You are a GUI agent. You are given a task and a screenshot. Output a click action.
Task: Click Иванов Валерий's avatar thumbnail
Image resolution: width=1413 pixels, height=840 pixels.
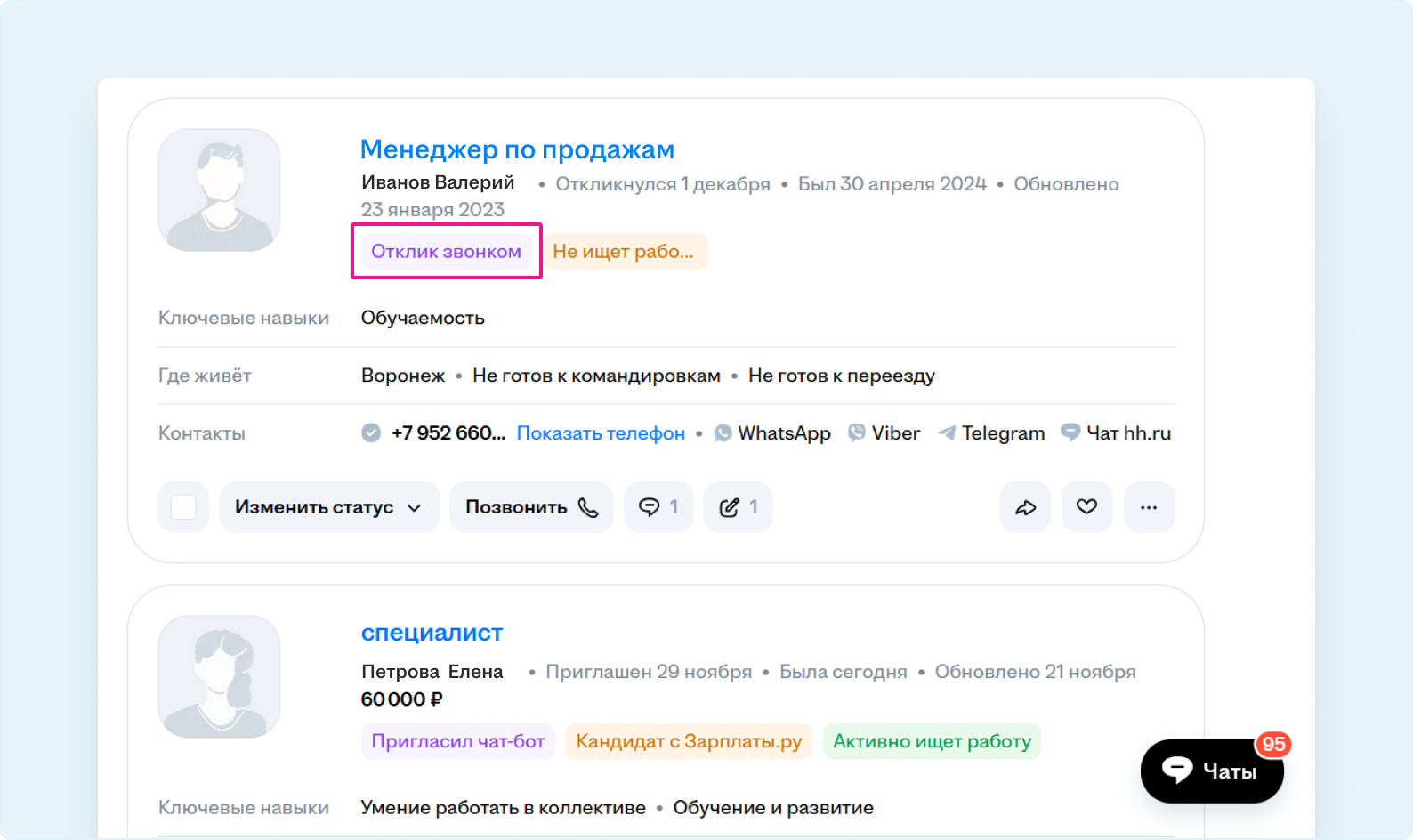click(220, 190)
